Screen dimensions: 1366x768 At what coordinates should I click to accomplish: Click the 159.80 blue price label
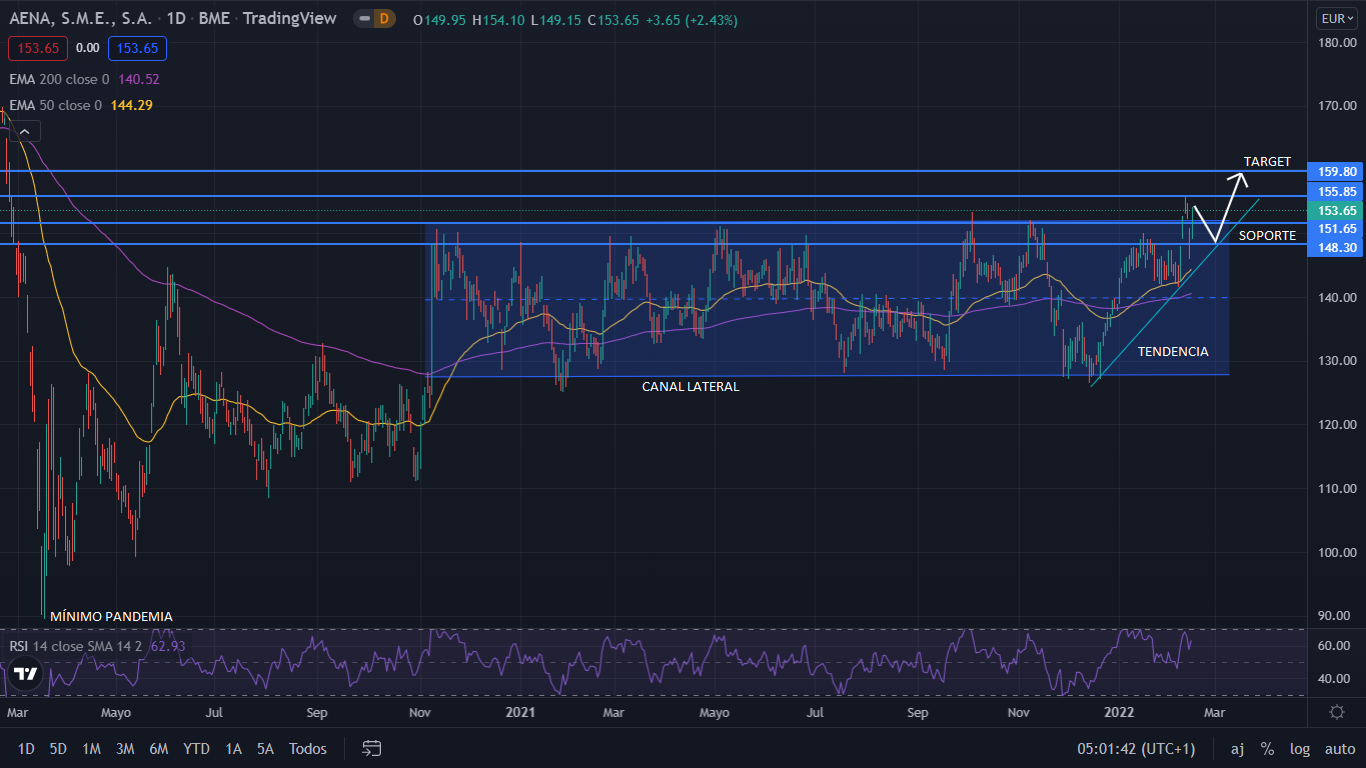coord(1336,172)
